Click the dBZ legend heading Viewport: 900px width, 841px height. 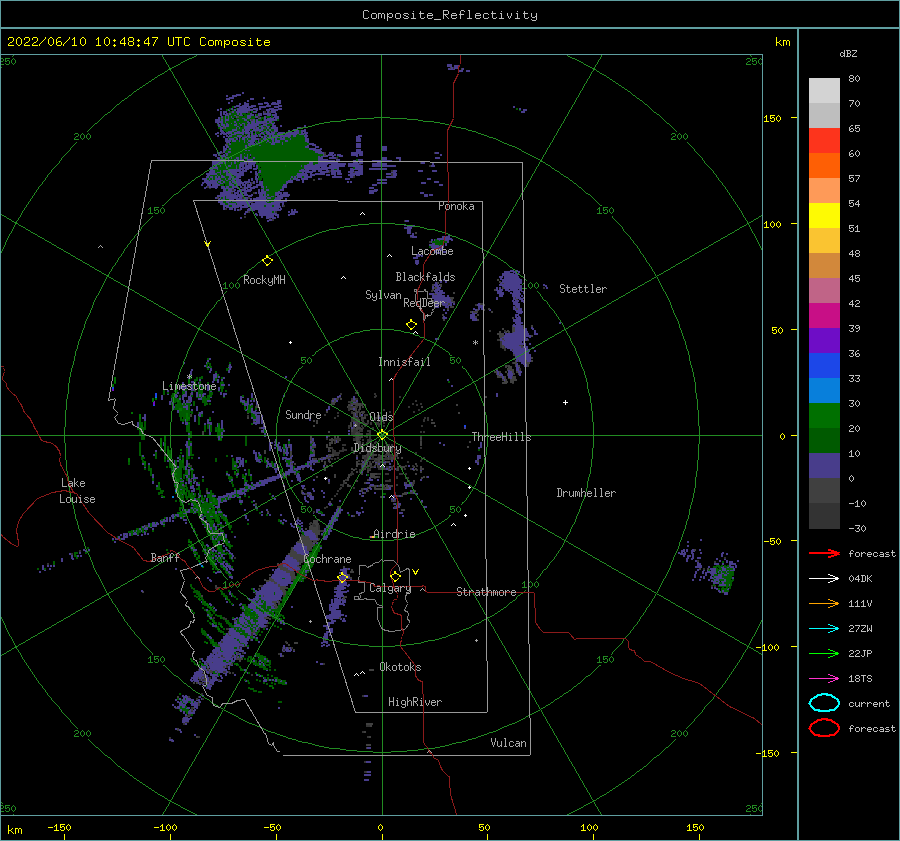[848, 53]
